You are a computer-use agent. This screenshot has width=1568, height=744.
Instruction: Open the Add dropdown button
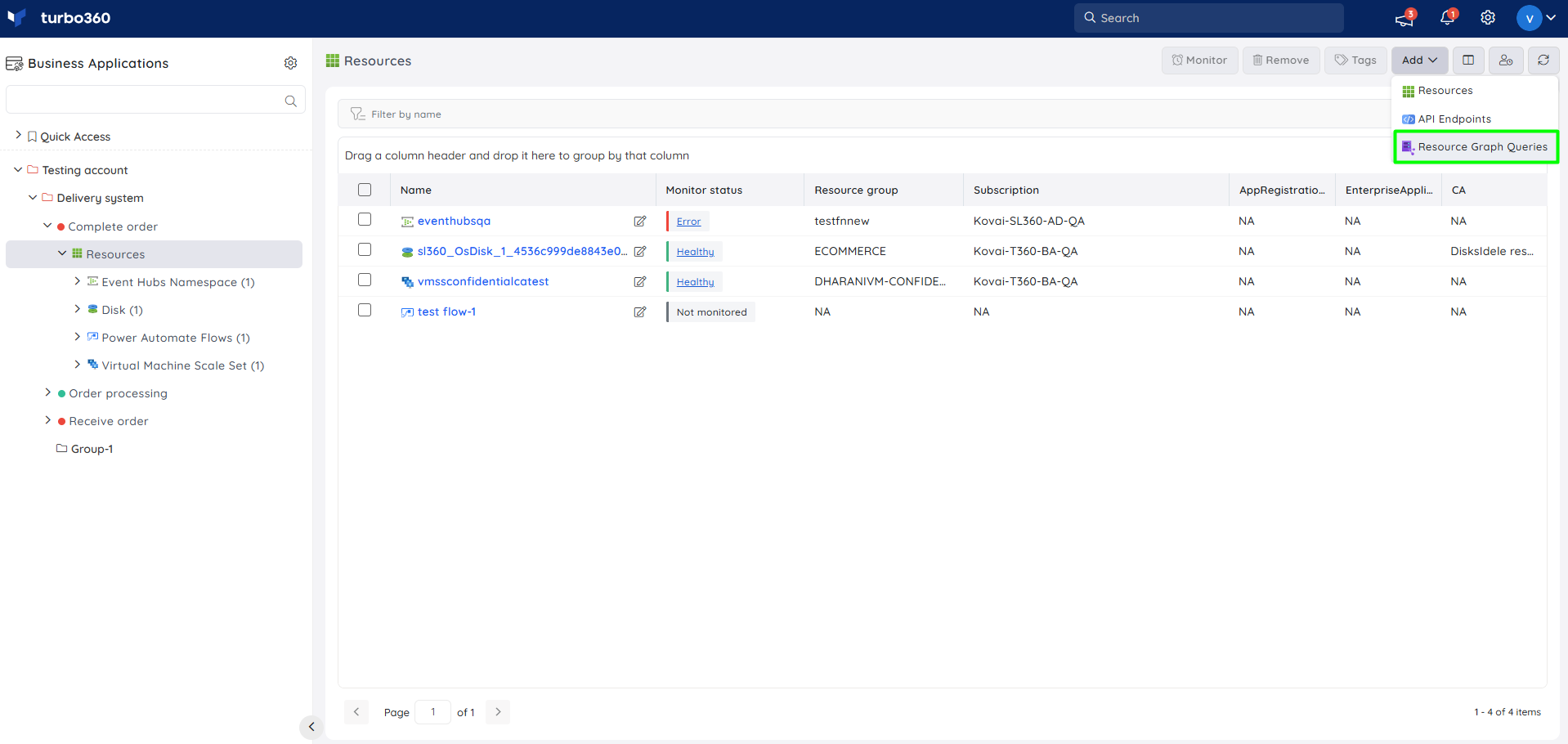pyautogui.click(x=1419, y=60)
